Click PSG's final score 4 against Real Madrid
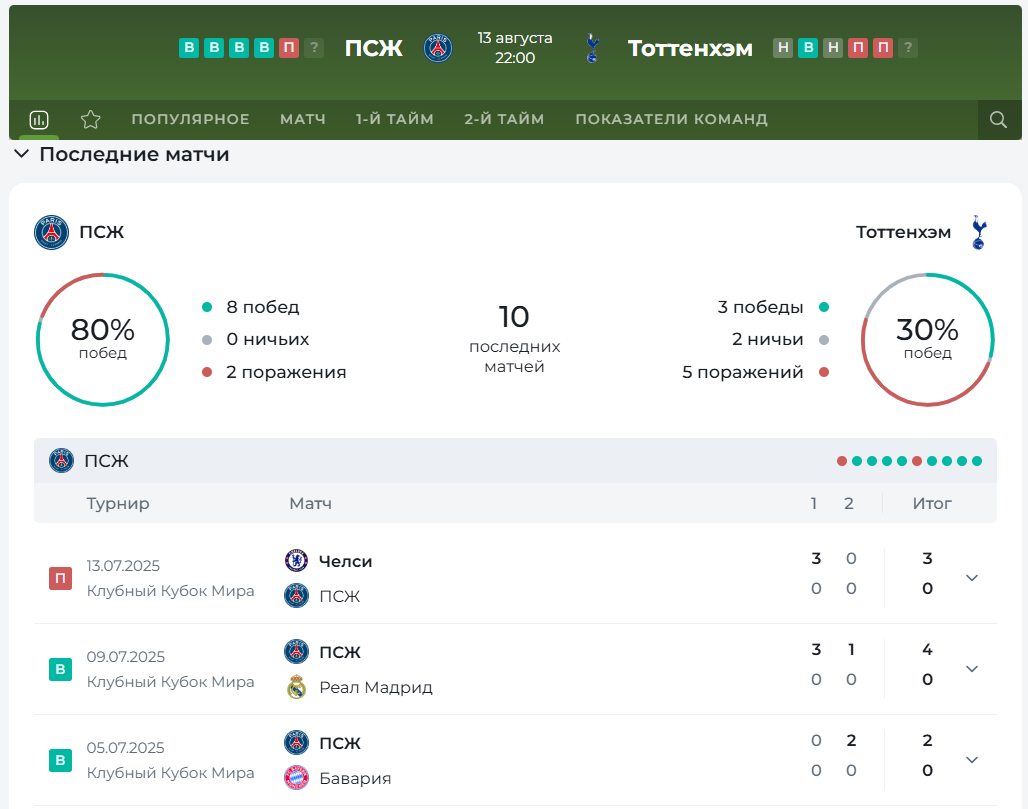Image resolution: width=1028 pixels, height=809 pixels. coord(927,650)
